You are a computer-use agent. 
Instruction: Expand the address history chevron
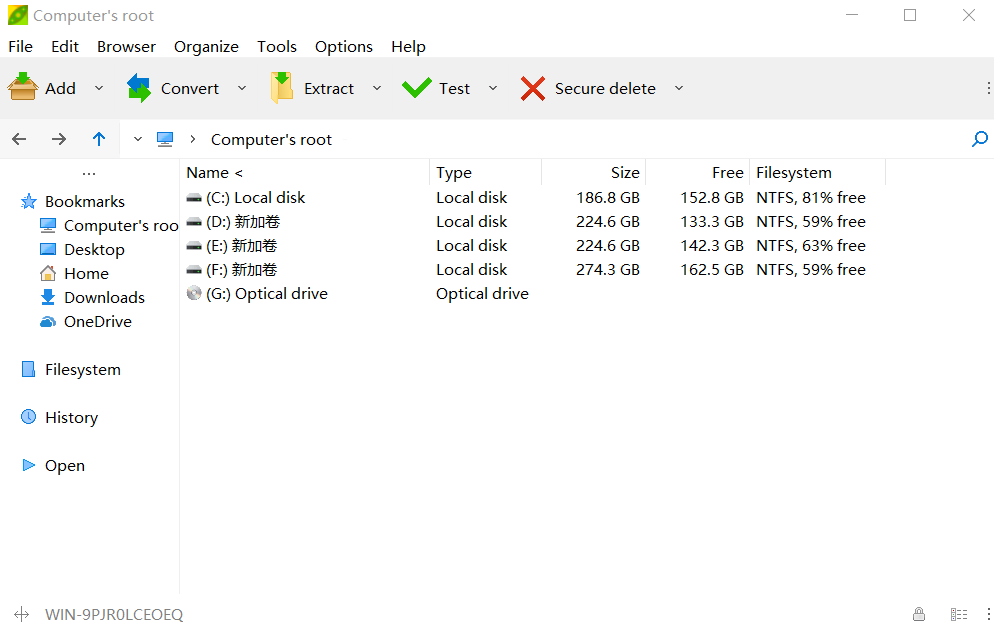pyautogui.click(x=138, y=139)
